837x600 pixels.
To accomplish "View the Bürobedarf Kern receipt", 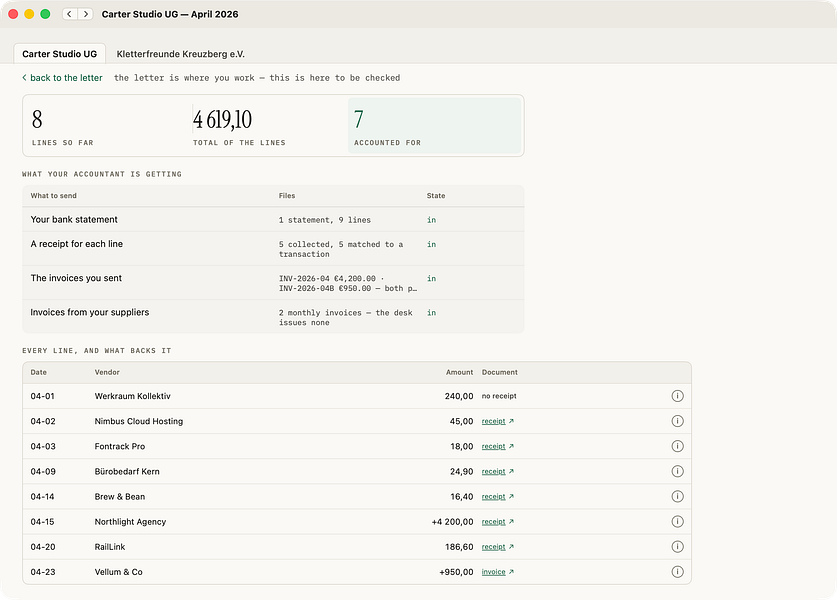I will click(498, 471).
